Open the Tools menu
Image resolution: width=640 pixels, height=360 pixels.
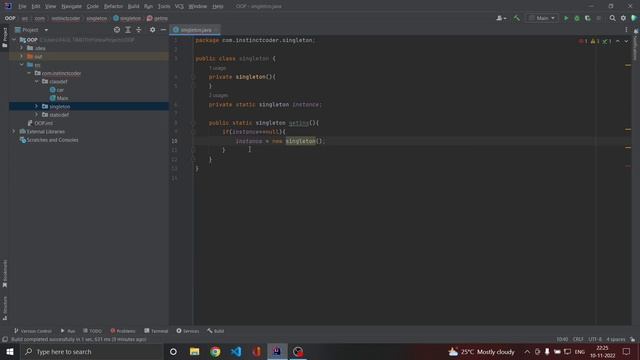(164, 6)
